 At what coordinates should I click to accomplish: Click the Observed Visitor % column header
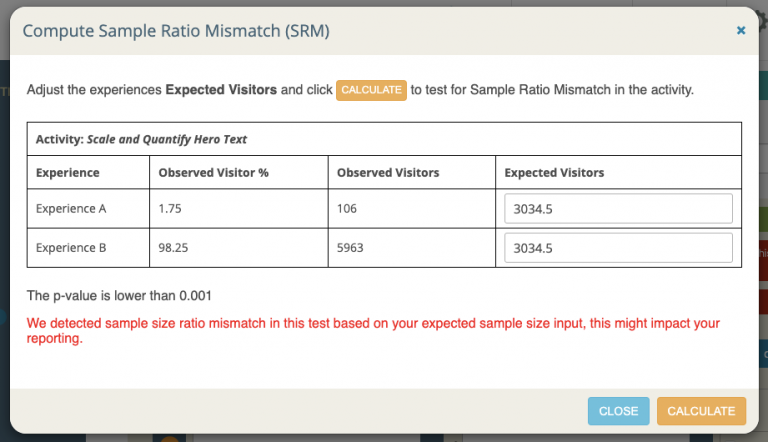tap(214, 172)
